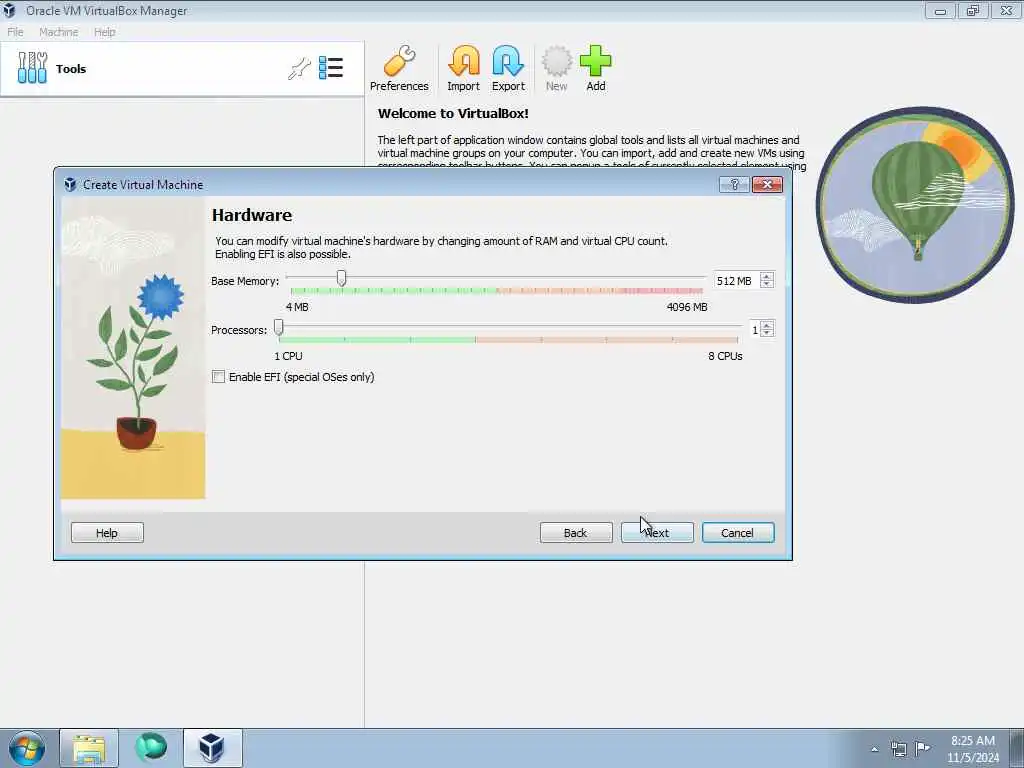
Task: Click the Processors slider handle
Action: [x=279, y=327]
